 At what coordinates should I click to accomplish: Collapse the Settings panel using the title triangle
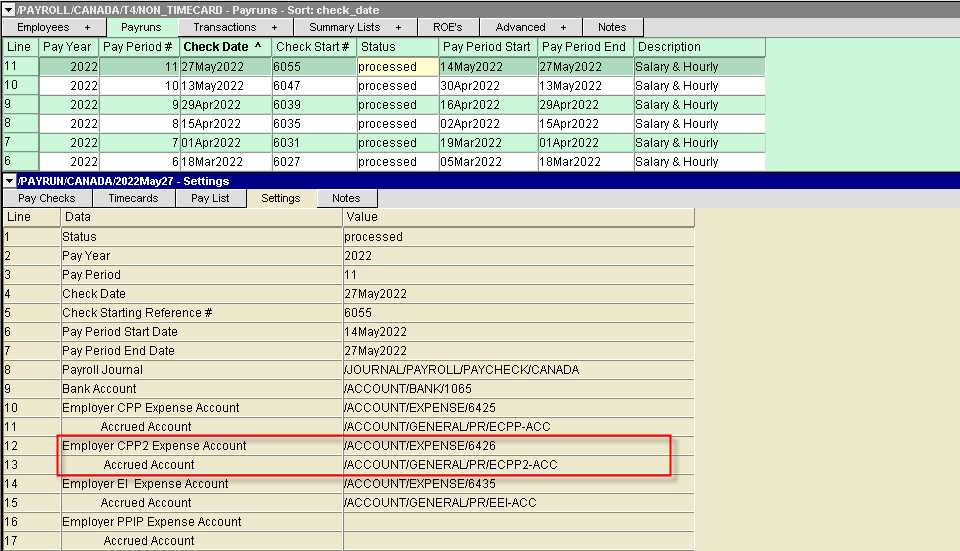[9, 181]
